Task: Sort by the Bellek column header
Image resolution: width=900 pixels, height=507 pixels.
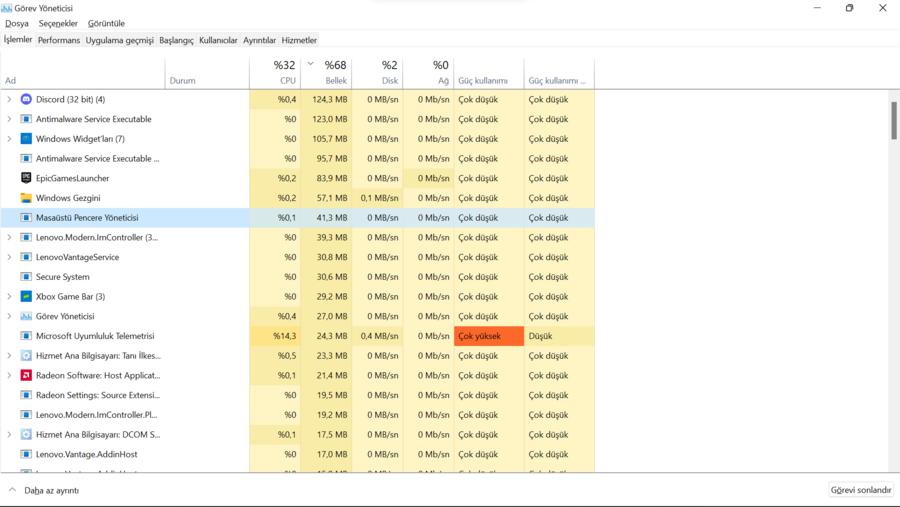Action: [326, 73]
